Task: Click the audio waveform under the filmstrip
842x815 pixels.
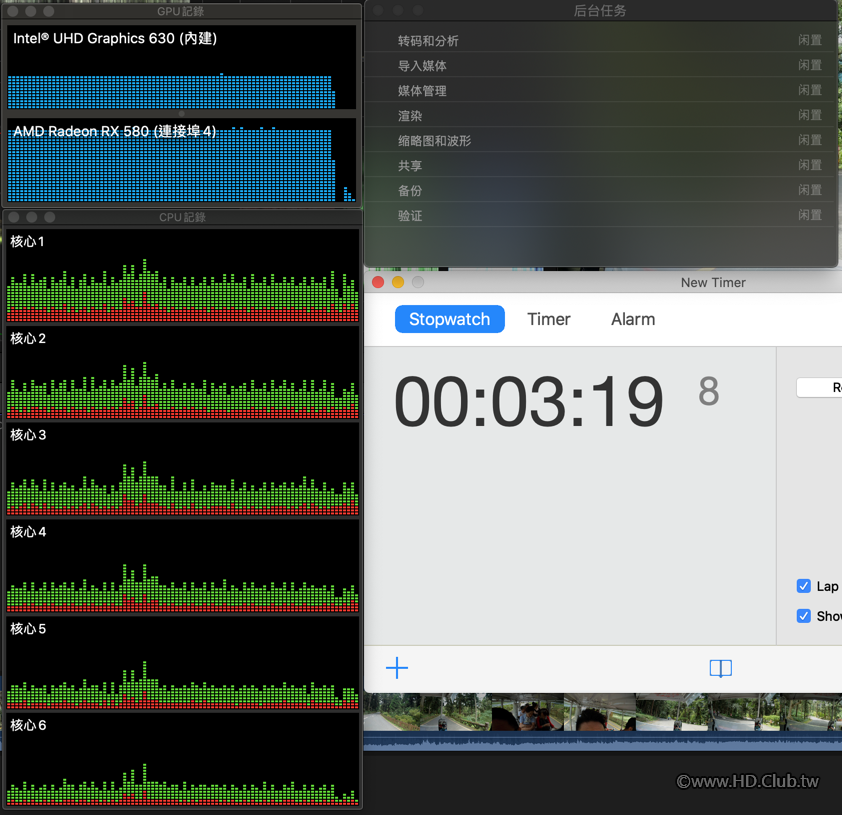Action: coord(603,741)
